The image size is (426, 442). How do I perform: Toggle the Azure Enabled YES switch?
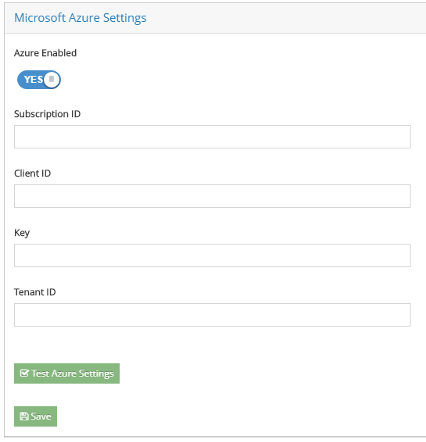click(x=39, y=80)
